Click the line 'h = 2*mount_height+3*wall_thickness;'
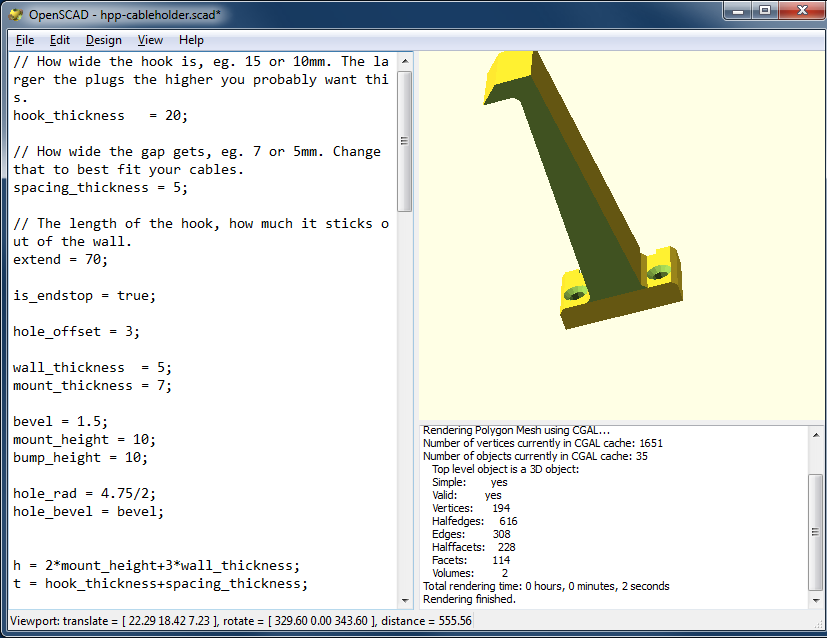 coord(157,566)
